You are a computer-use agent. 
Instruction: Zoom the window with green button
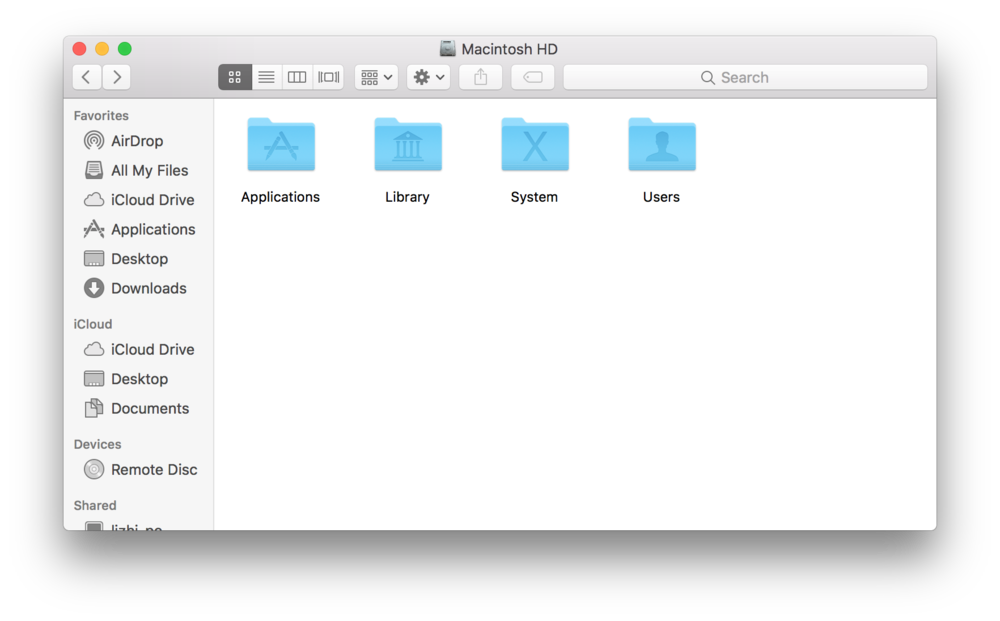125,48
